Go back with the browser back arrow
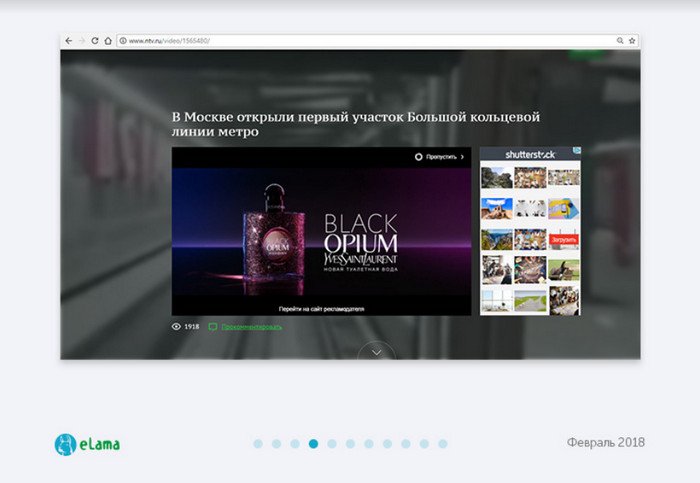The image size is (700, 483). [69, 41]
